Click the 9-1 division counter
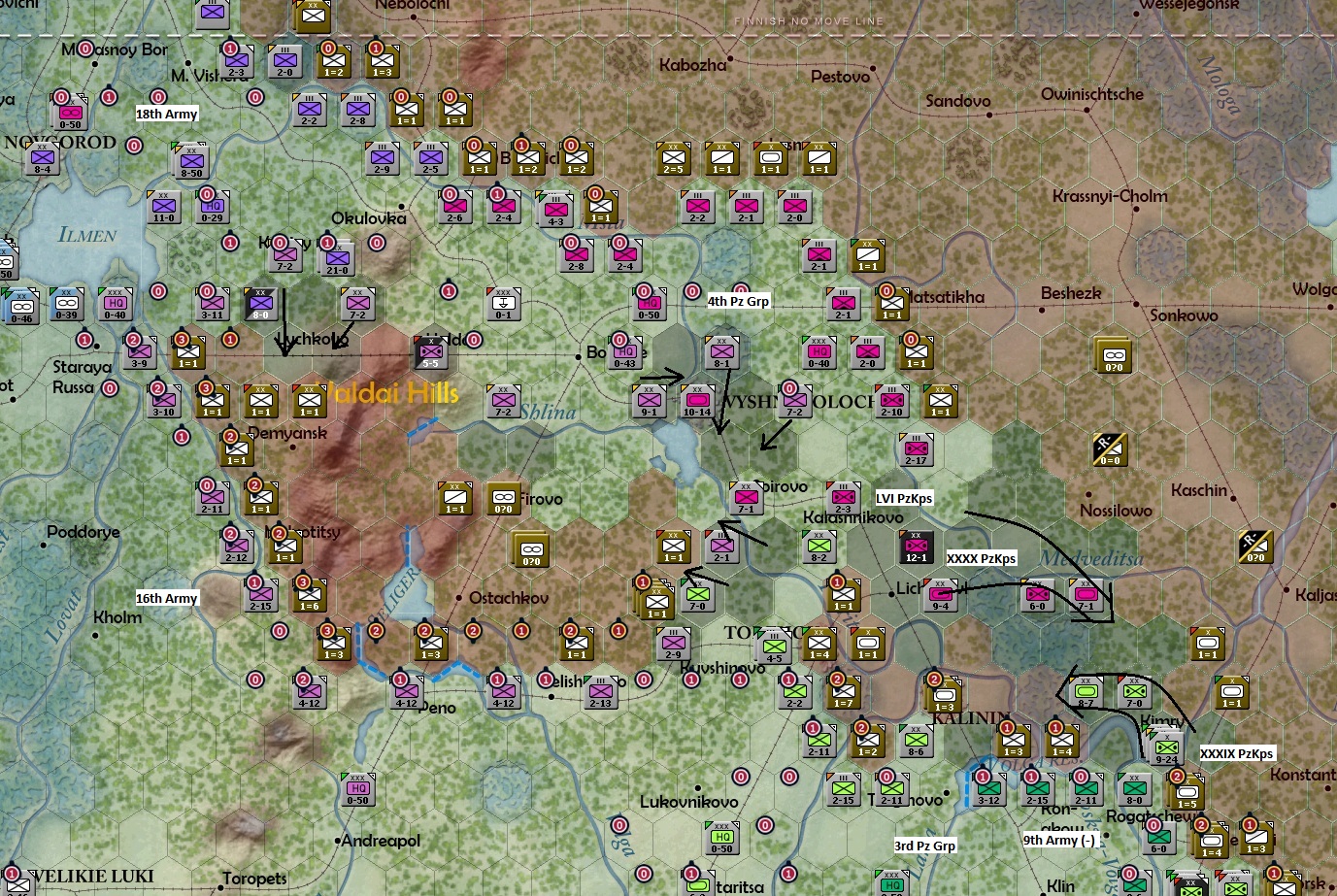1337x896 pixels. (649, 401)
